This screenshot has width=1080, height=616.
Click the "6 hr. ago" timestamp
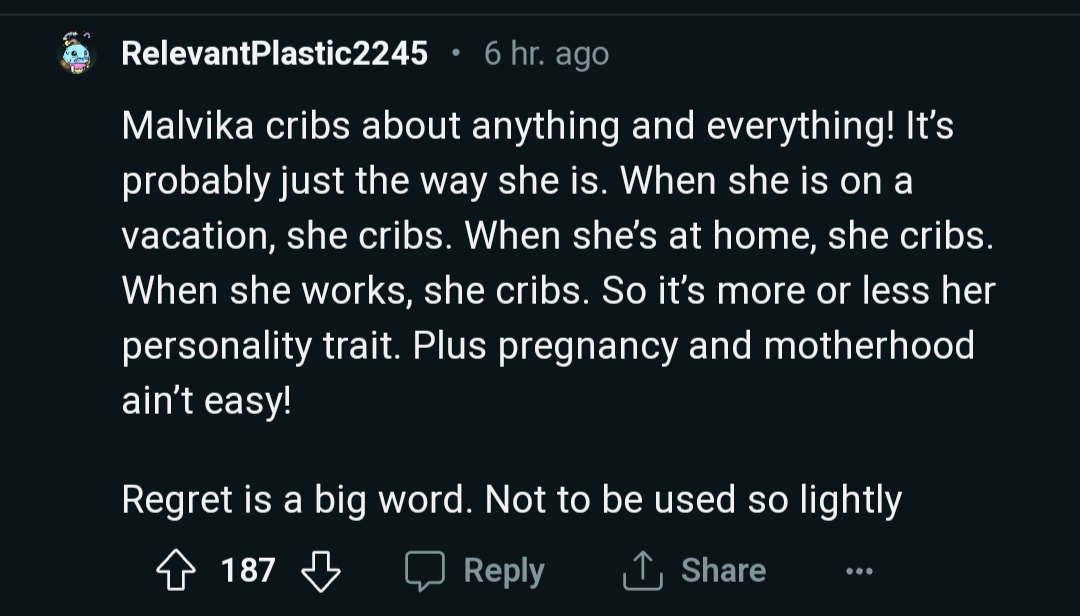pos(546,53)
